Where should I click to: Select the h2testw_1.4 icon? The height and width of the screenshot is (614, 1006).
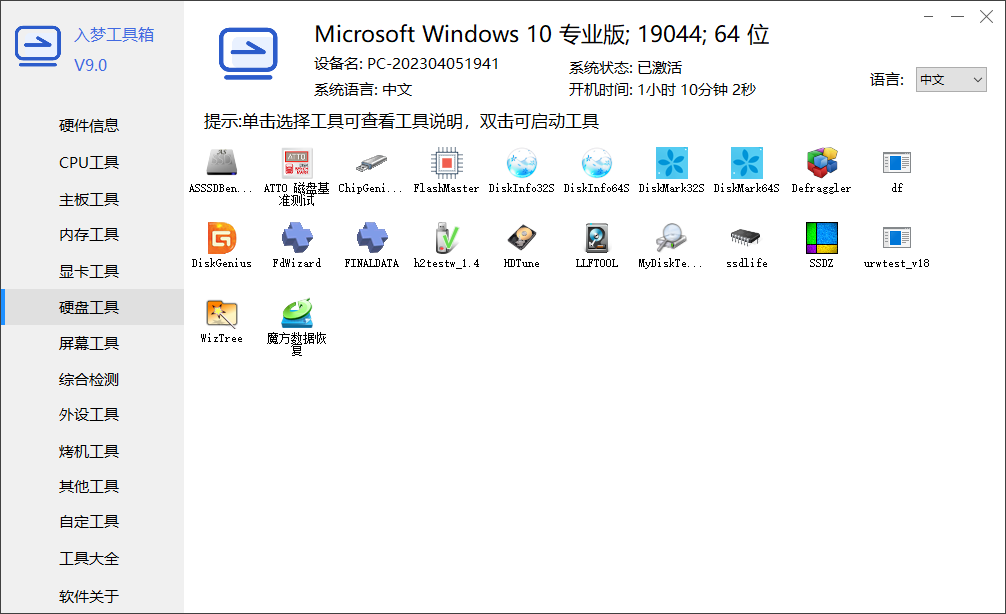pos(446,245)
